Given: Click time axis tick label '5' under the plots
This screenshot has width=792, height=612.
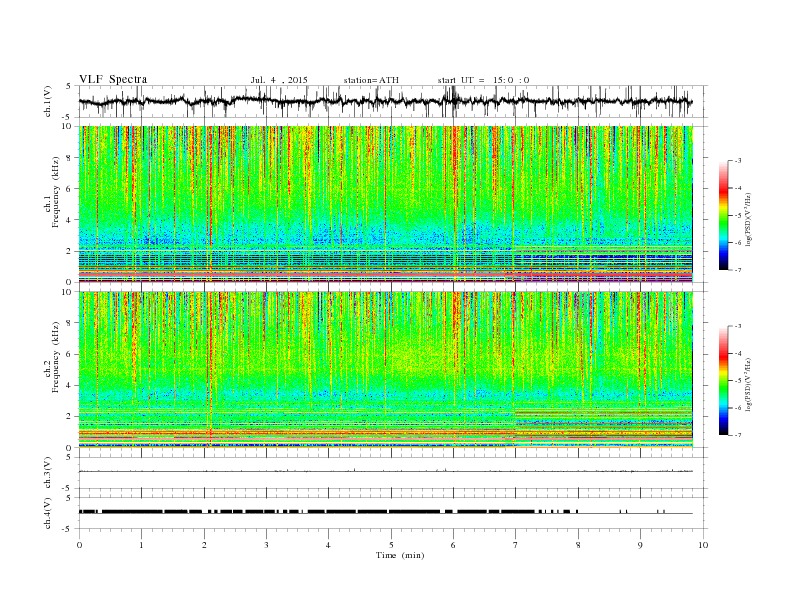Looking at the screenshot, I should [x=391, y=545].
